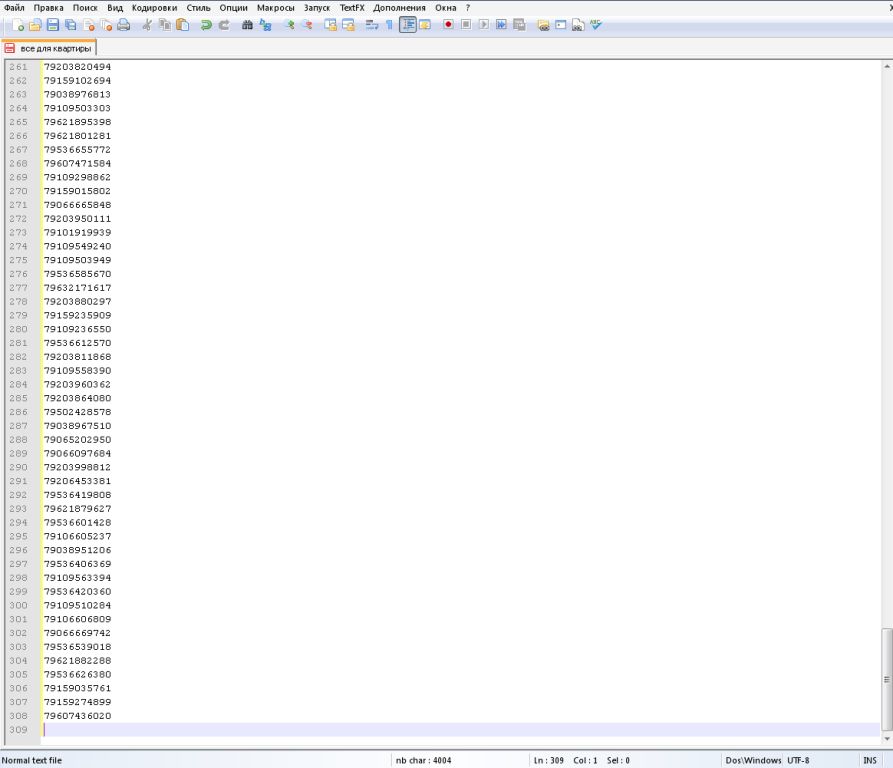Click the Zoom Out icon
The width and height of the screenshot is (893, 768).
pos(307,24)
